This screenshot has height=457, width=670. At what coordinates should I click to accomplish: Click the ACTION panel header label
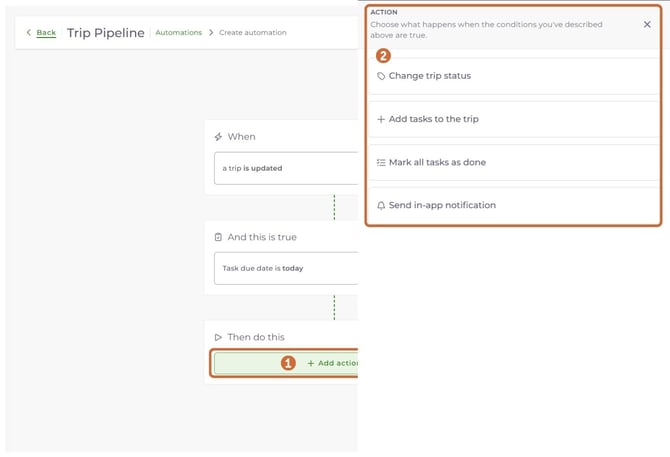384,12
